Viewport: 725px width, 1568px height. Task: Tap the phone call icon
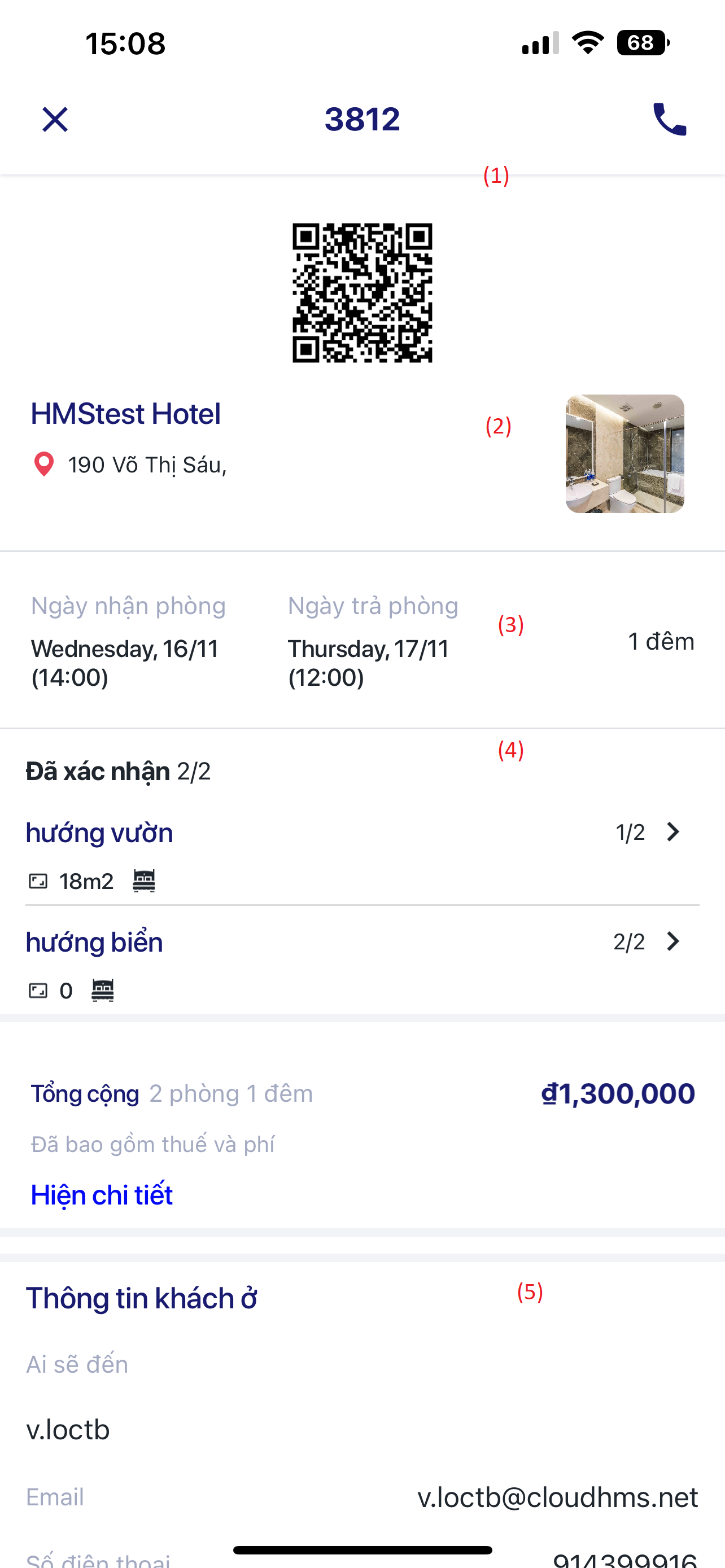(669, 119)
